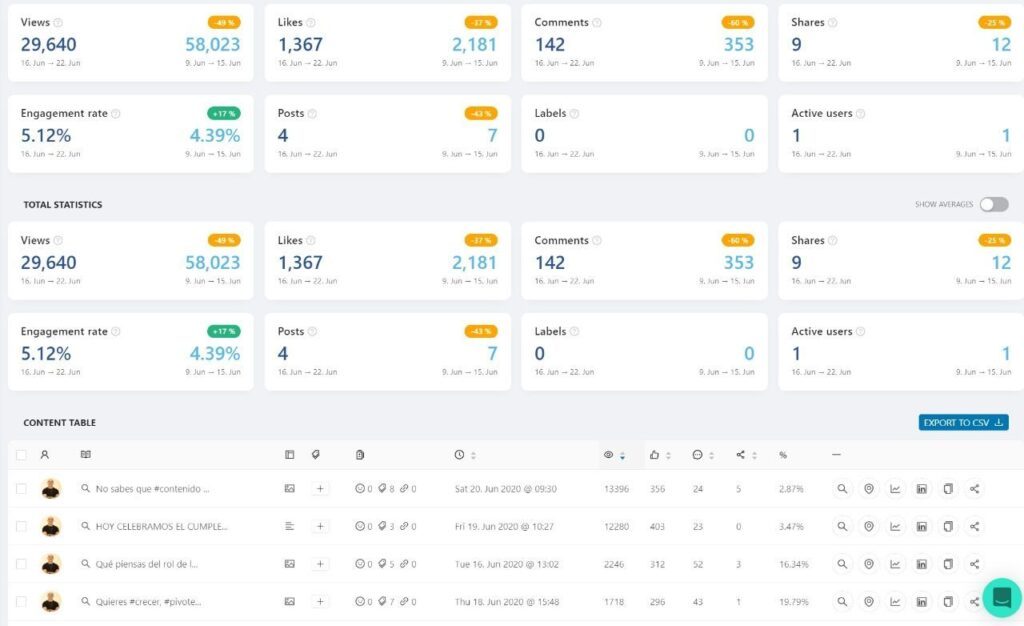Select the checkbox for the 'Qué piensas del rol' post
Image resolution: width=1024 pixels, height=626 pixels.
click(x=22, y=564)
